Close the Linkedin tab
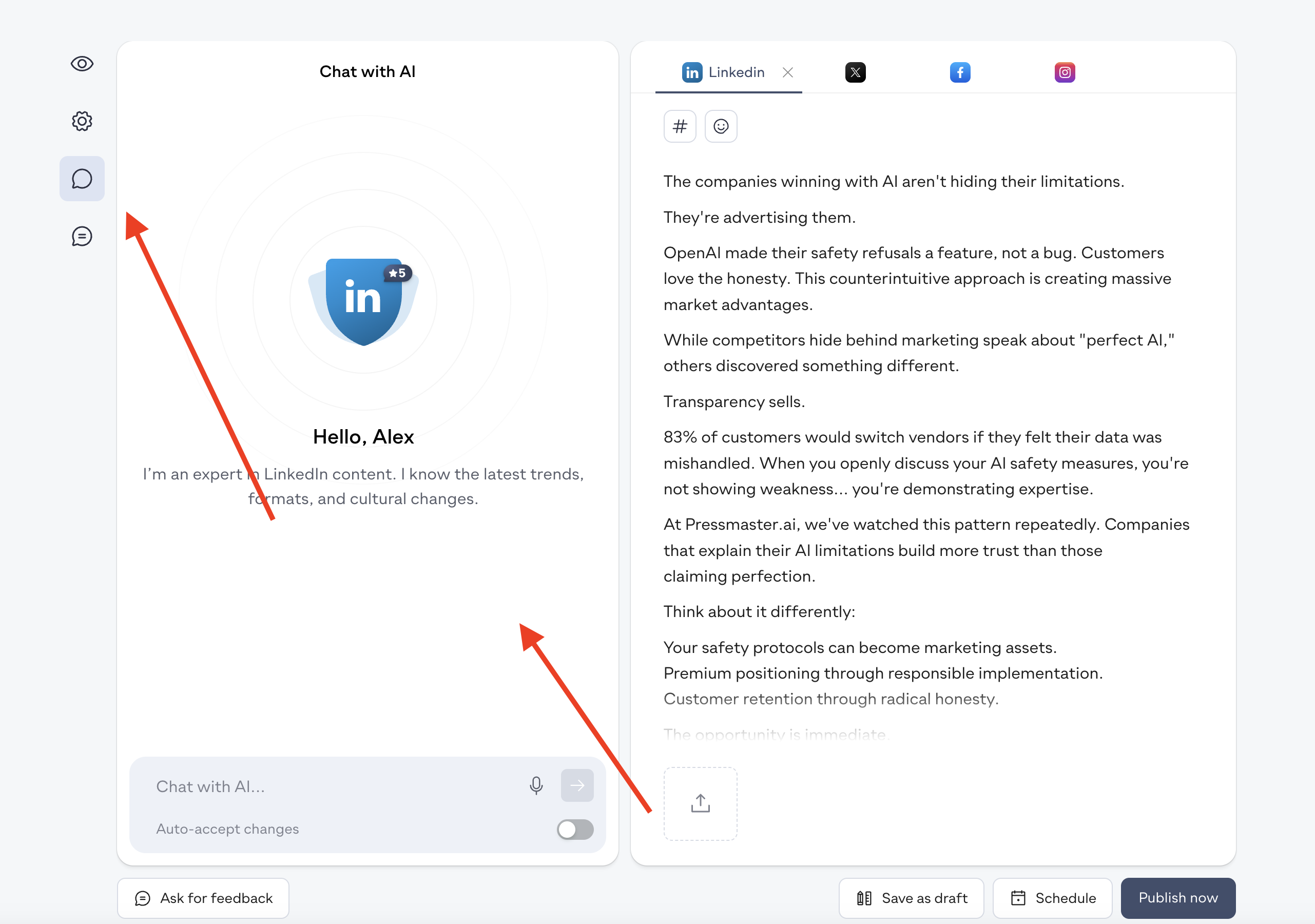This screenshot has height=924, width=1315. coord(787,72)
